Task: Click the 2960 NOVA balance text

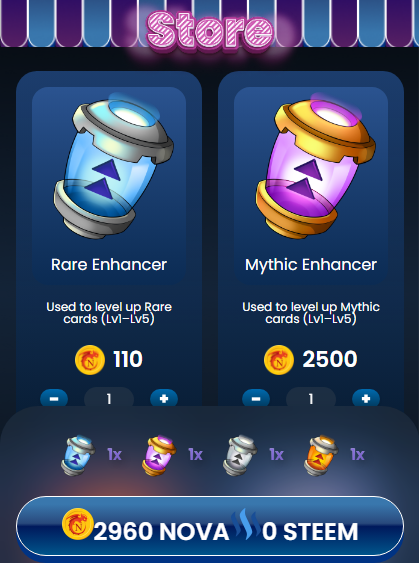Action: 161,532
